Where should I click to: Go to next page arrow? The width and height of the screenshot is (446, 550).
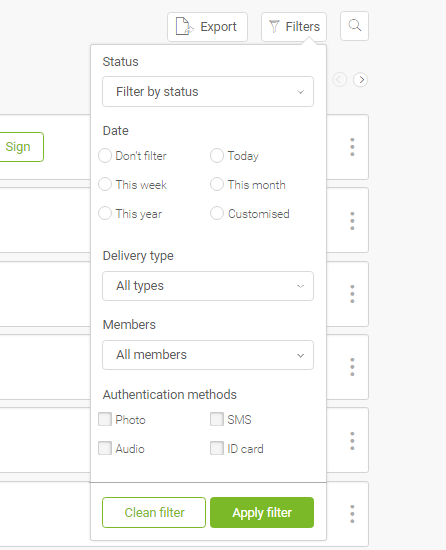361,80
